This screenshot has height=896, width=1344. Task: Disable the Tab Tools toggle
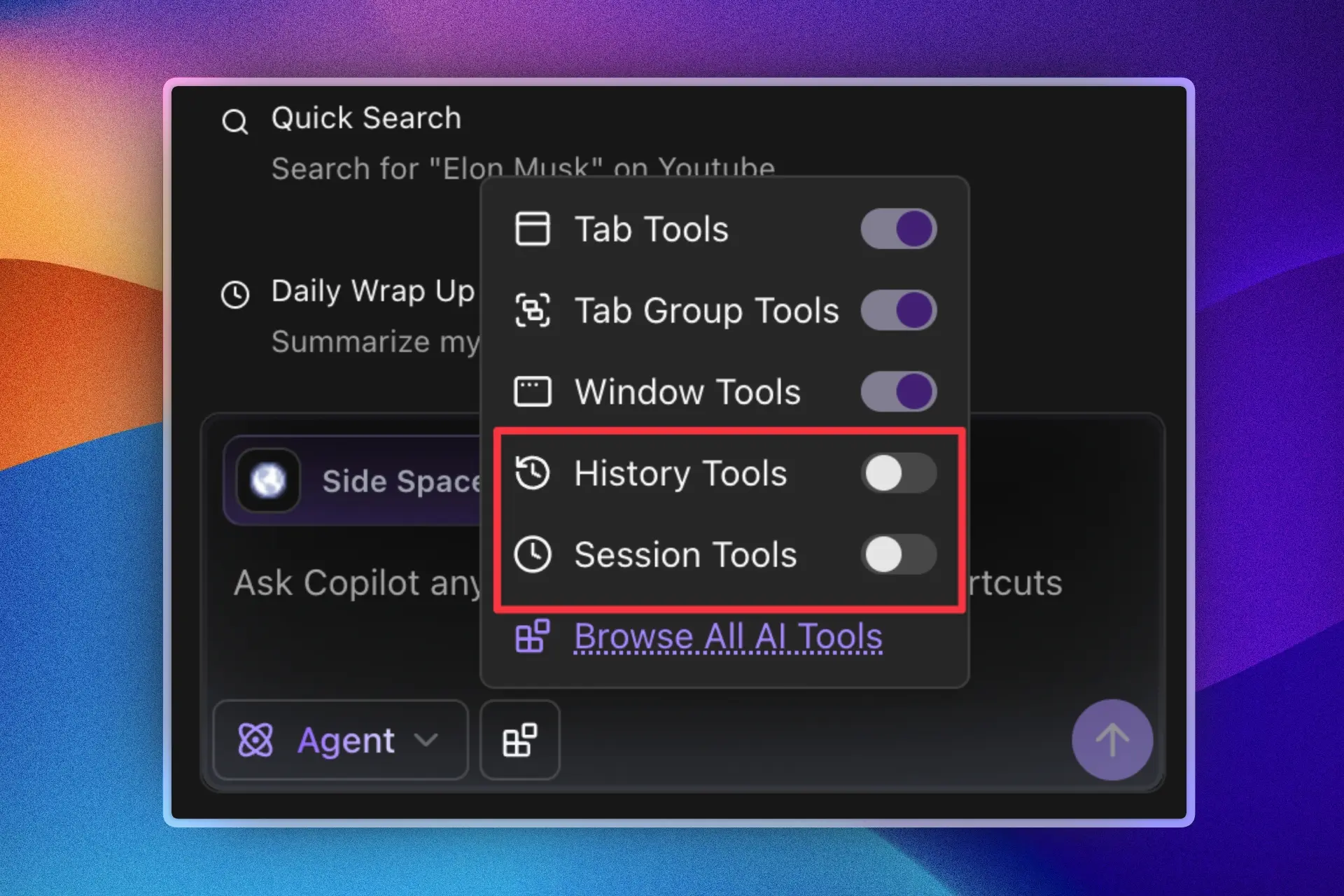click(898, 229)
